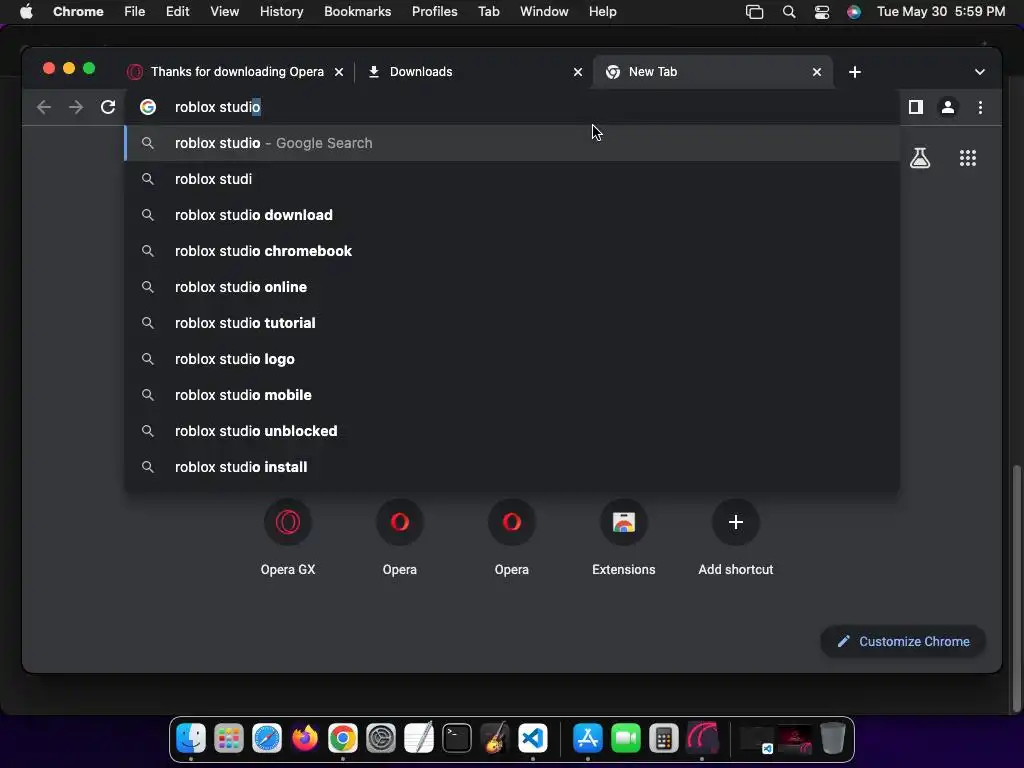Open GarageBand from the Dock
1024x768 pixels.
[x=494, y=738]
